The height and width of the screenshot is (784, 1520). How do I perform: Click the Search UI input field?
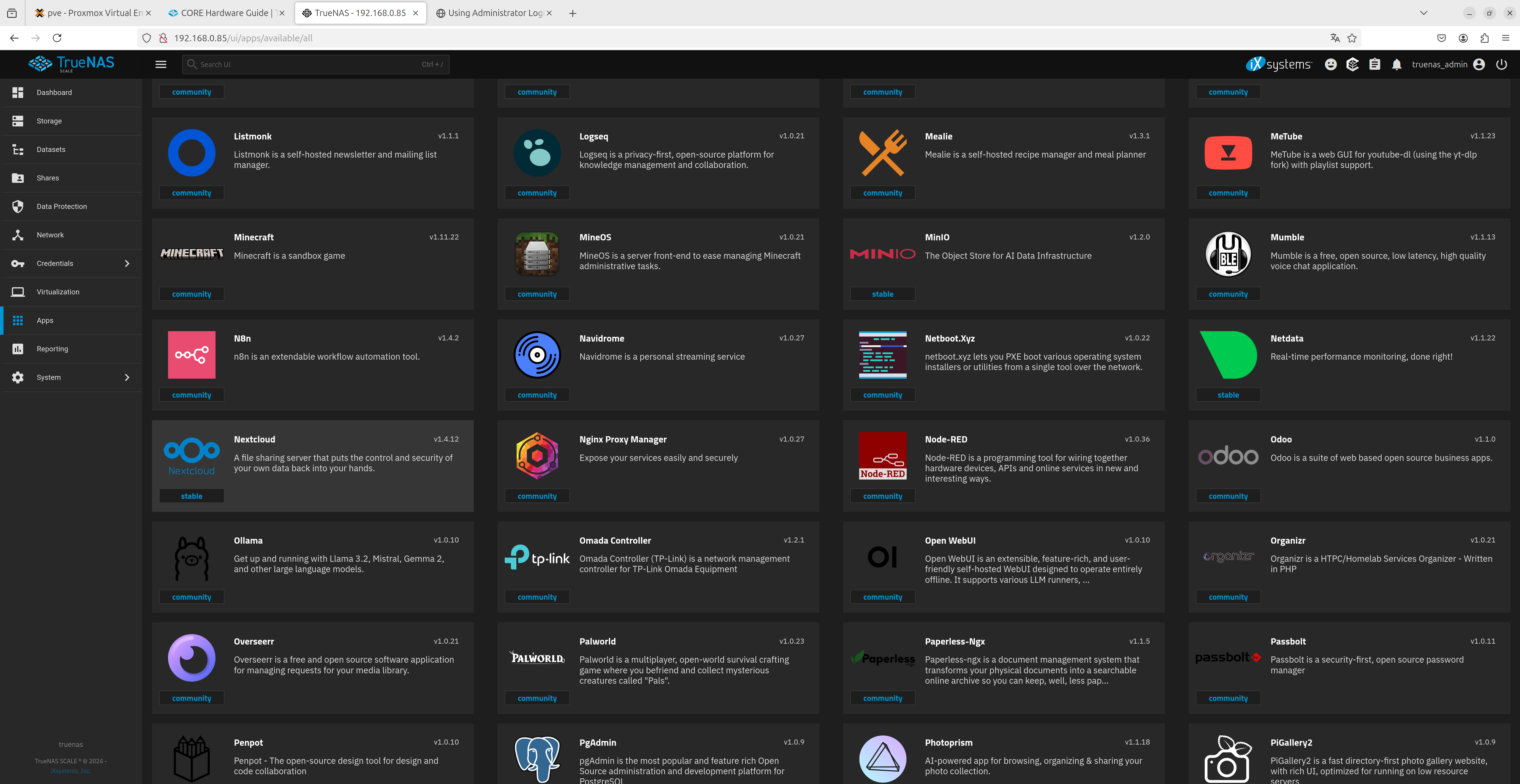click(x=316, y=64)
